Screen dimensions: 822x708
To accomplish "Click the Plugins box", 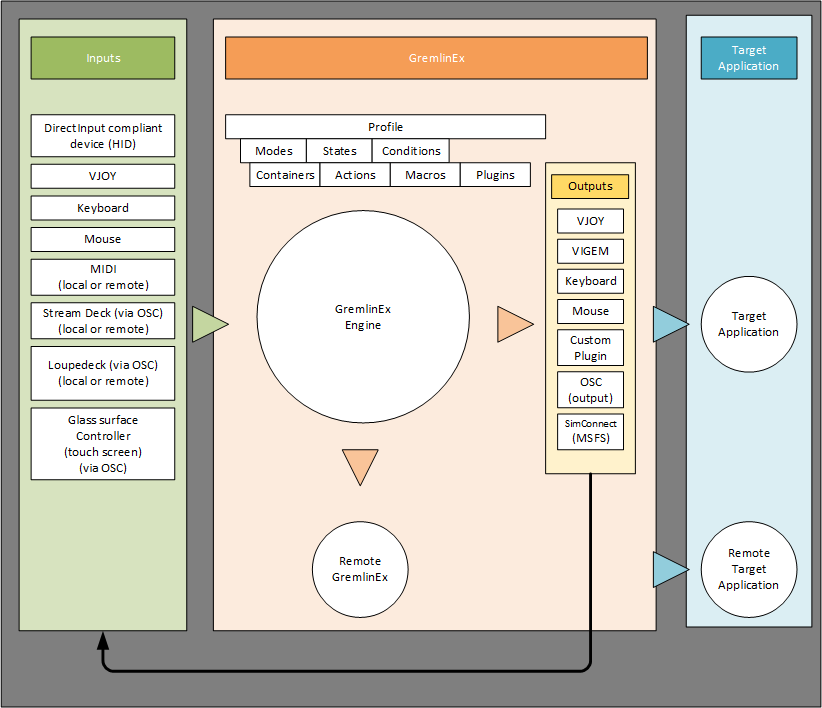I will 495,175.
